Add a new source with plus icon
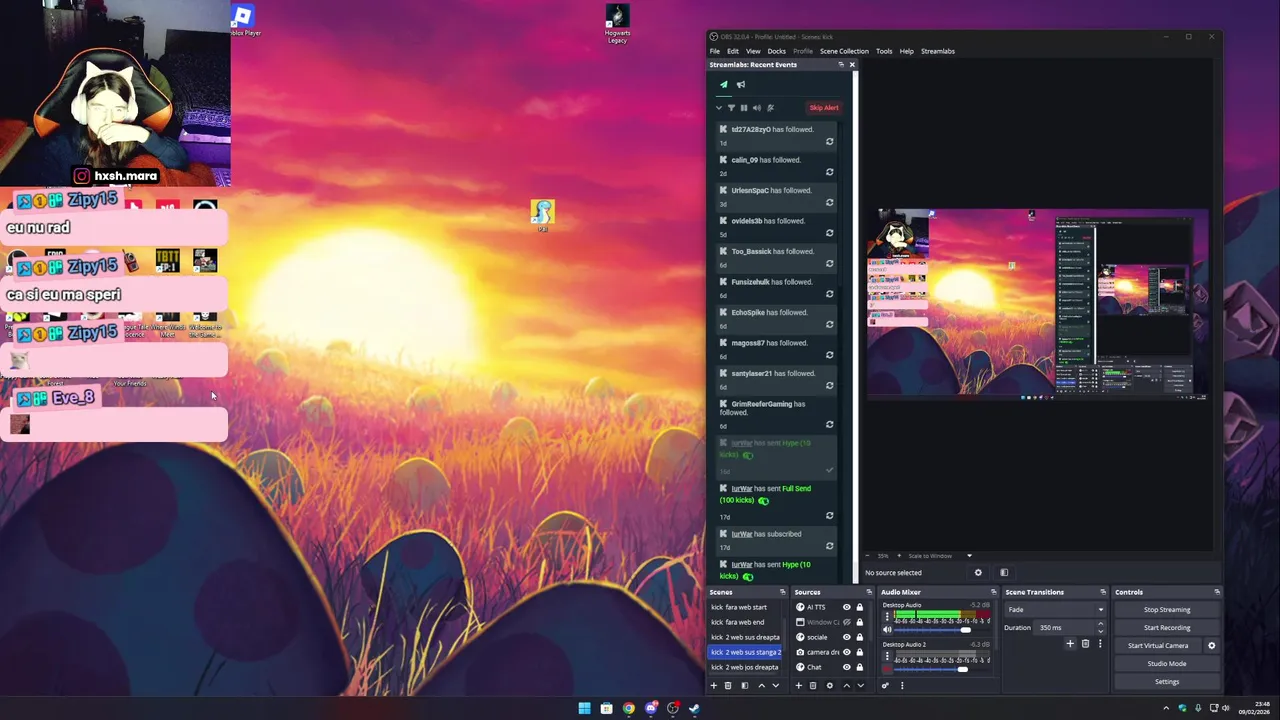The width and height of the screenshot is (1280, 720). click(x=798, y=686)
